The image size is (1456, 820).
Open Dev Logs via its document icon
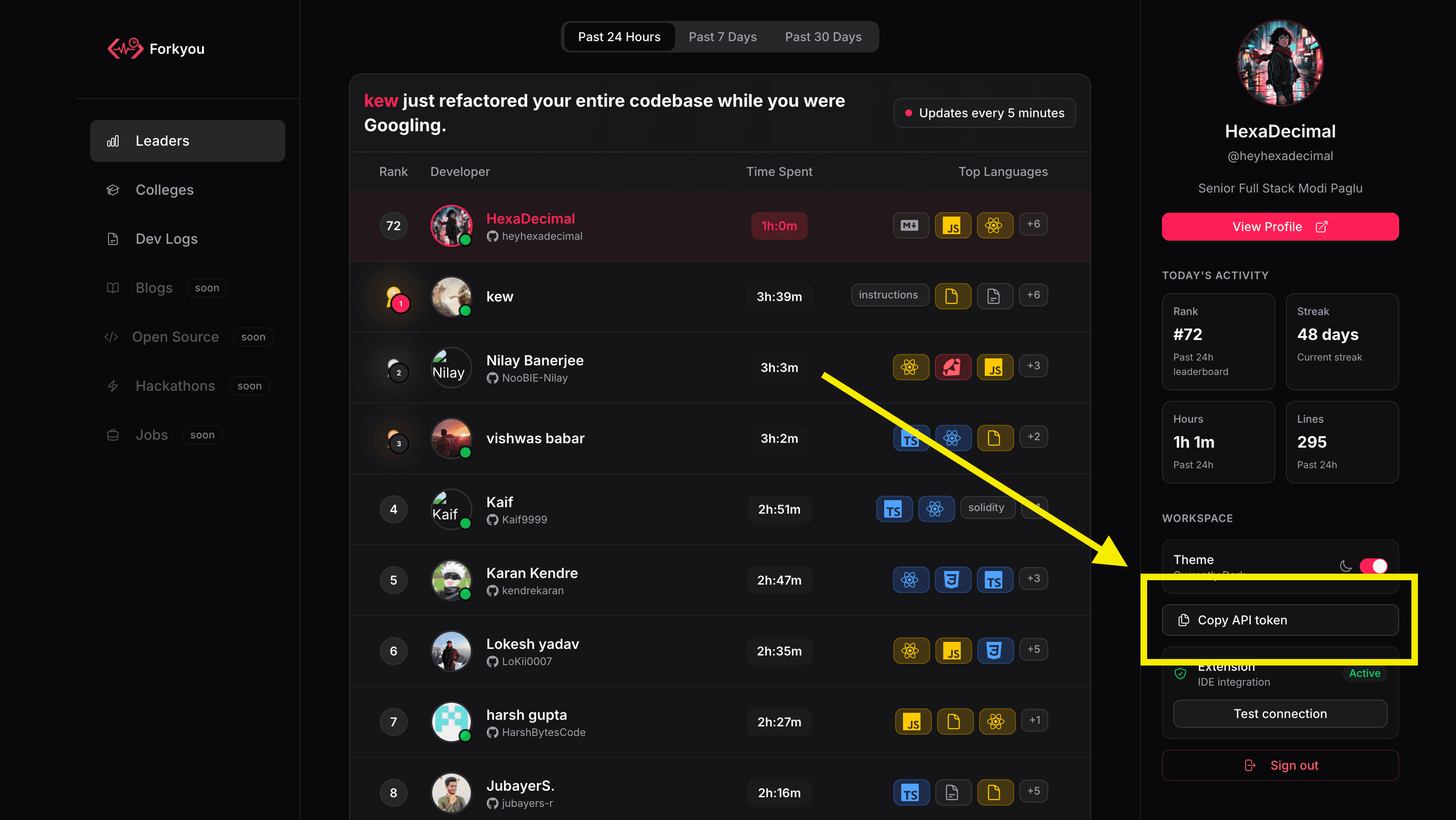coord(113,238)
